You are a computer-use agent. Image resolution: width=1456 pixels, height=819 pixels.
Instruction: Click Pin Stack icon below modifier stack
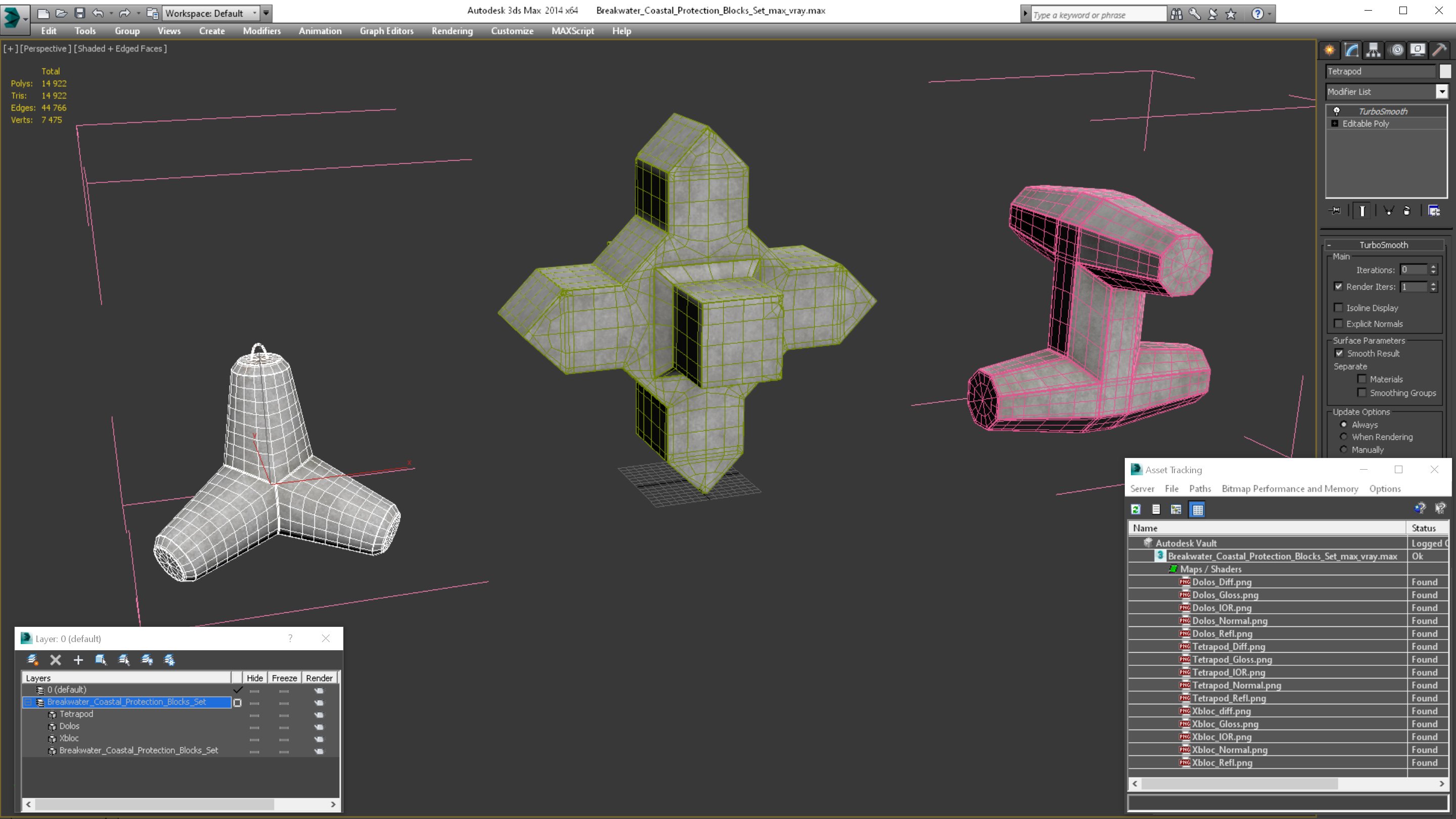(1335, 211)
